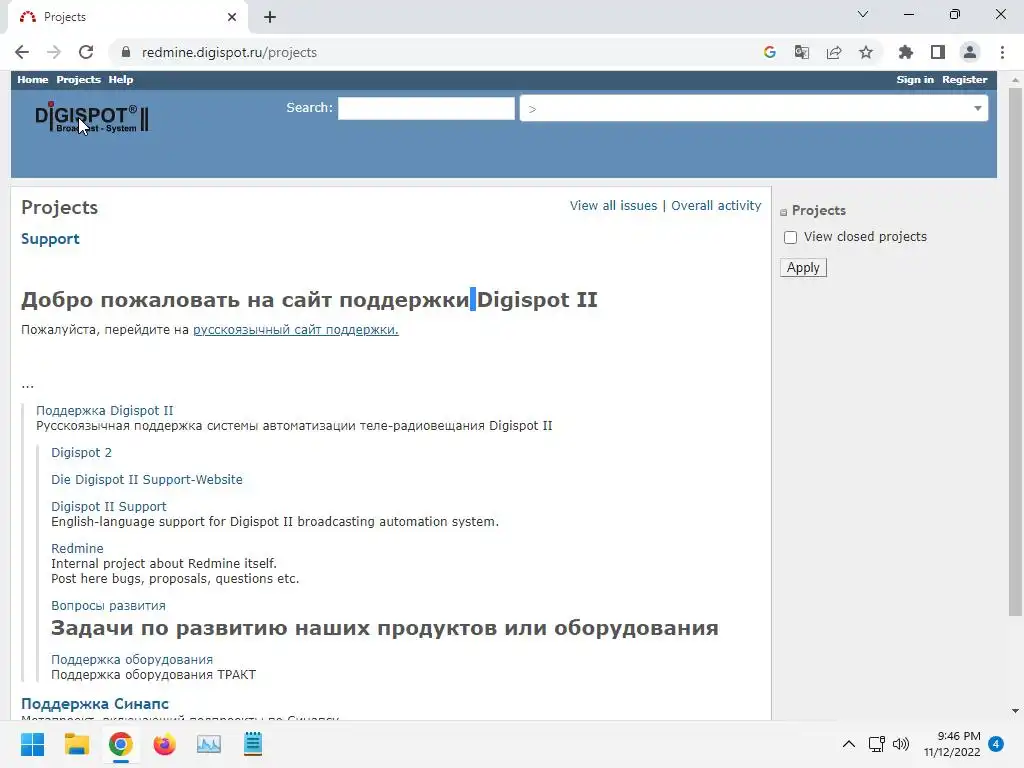Open Google icon in address bar

(x=769, y=52)
